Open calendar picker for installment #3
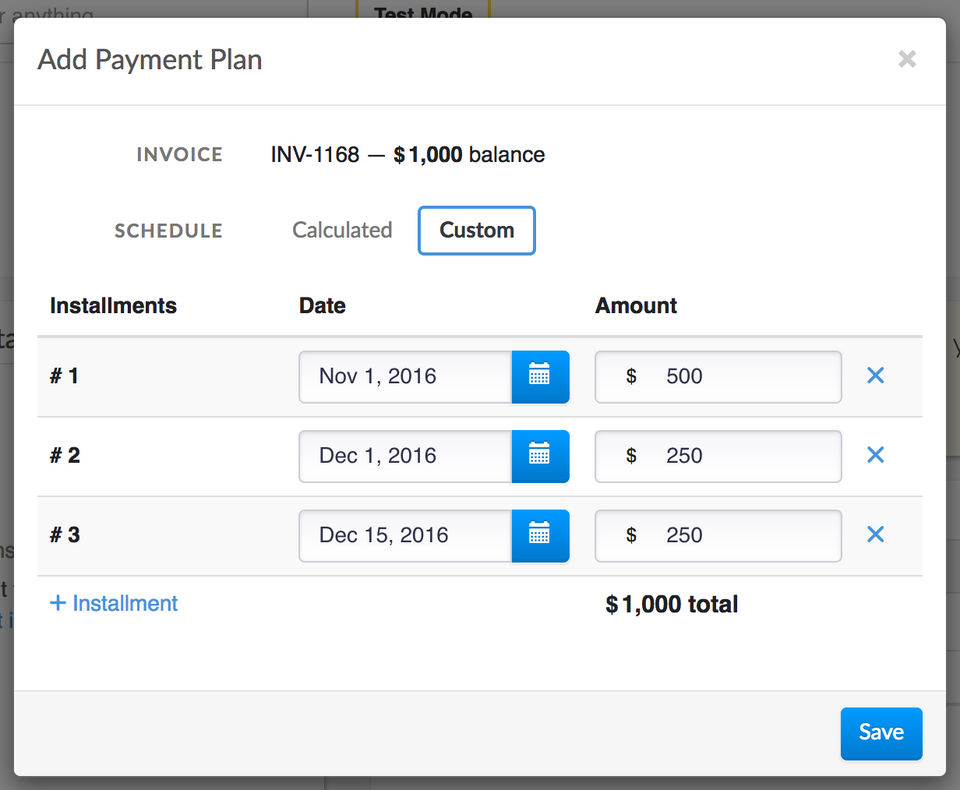The image size is (960, 790). tap(540, 536)
